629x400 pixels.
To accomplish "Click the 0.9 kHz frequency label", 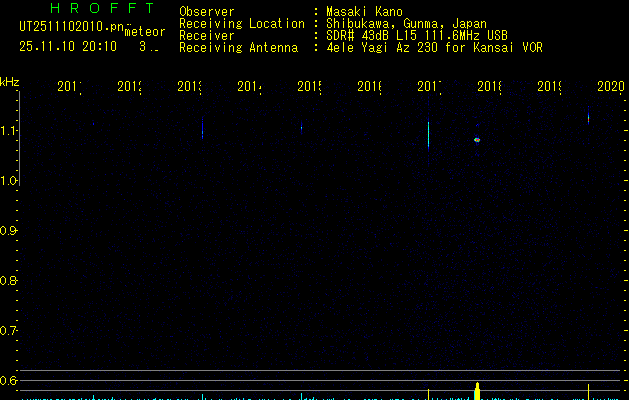I will pos(8,231).
